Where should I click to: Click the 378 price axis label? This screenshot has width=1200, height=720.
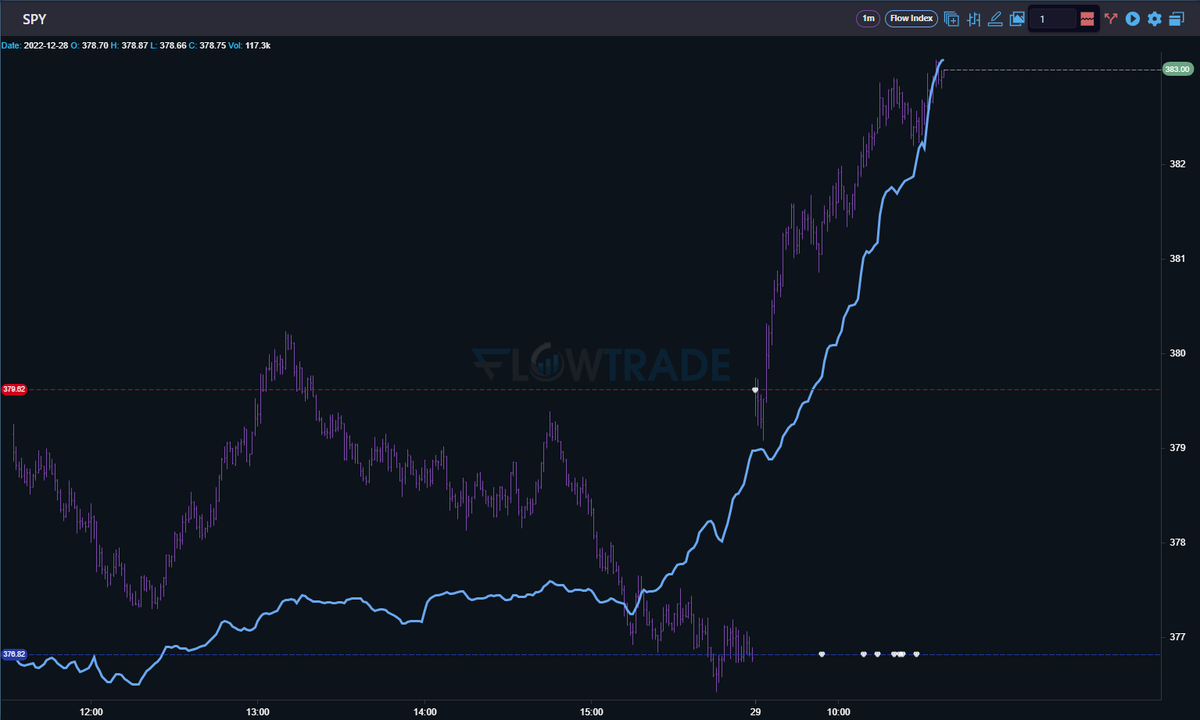(1178, 543)
